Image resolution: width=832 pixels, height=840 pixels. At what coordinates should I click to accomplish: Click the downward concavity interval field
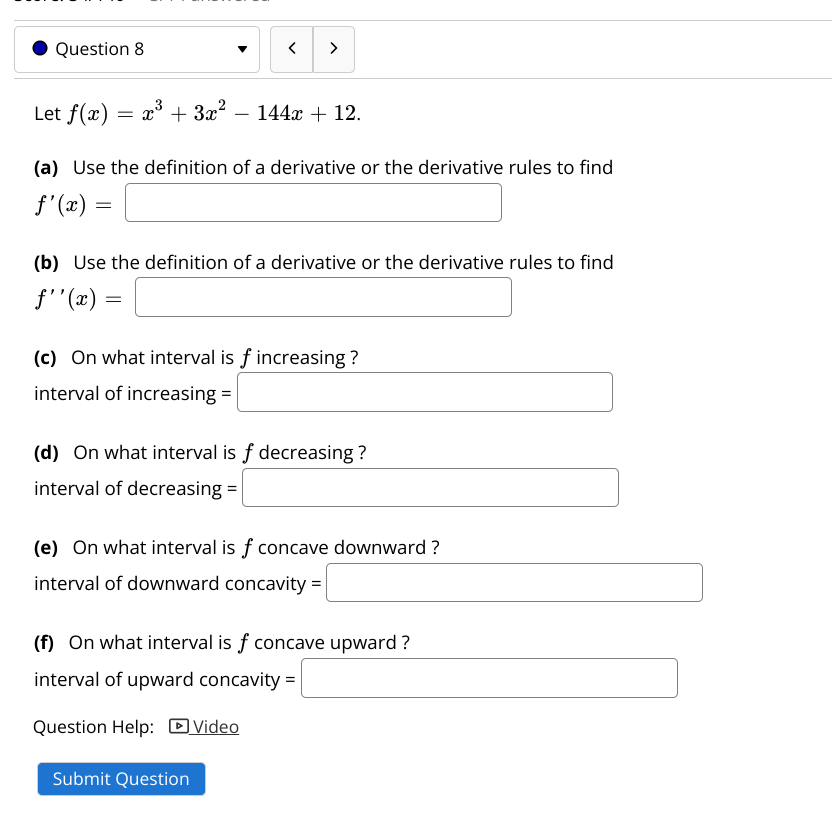tap(514, 582)
